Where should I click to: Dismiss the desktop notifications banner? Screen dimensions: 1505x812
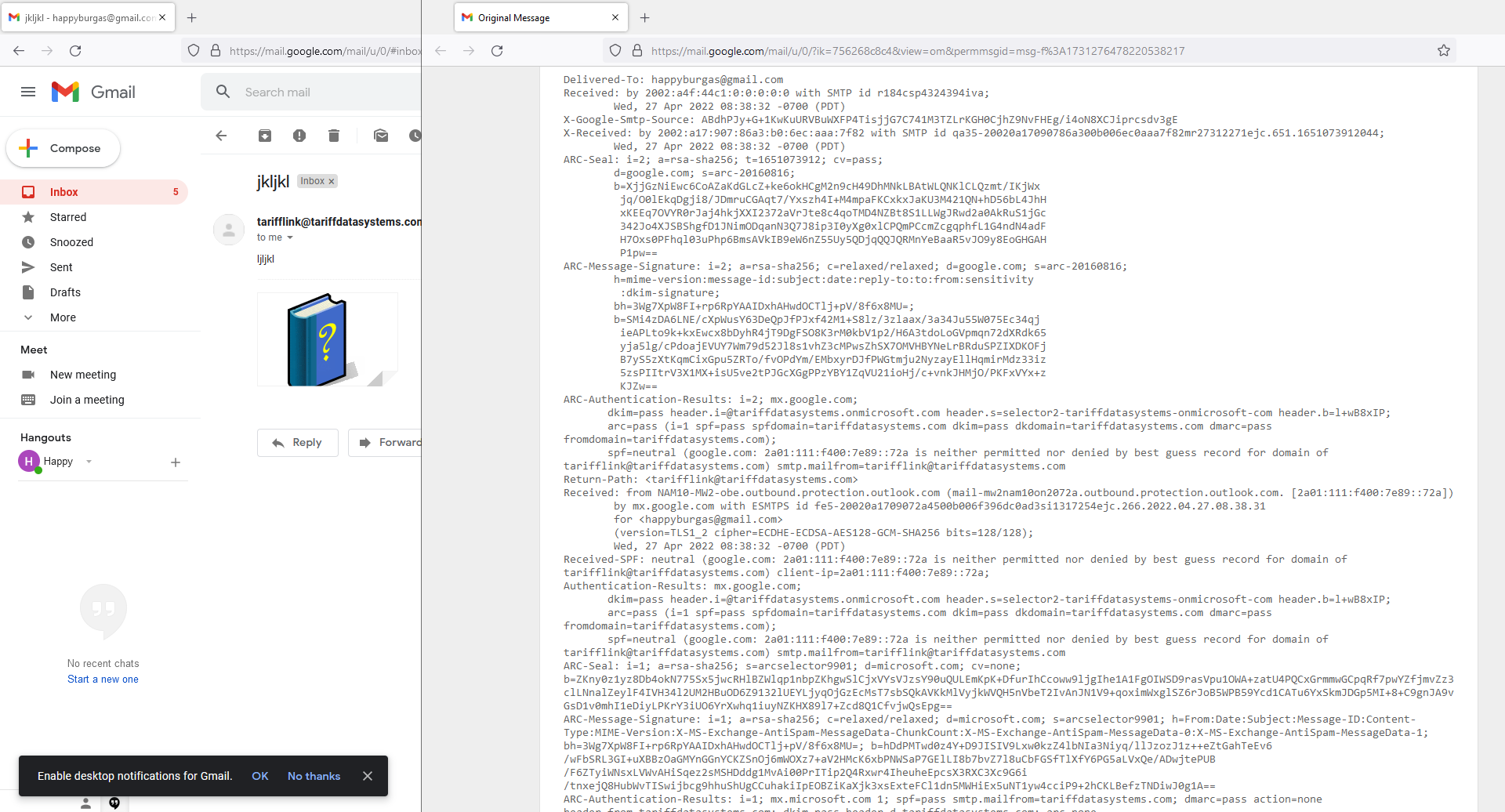click(368, 776)
